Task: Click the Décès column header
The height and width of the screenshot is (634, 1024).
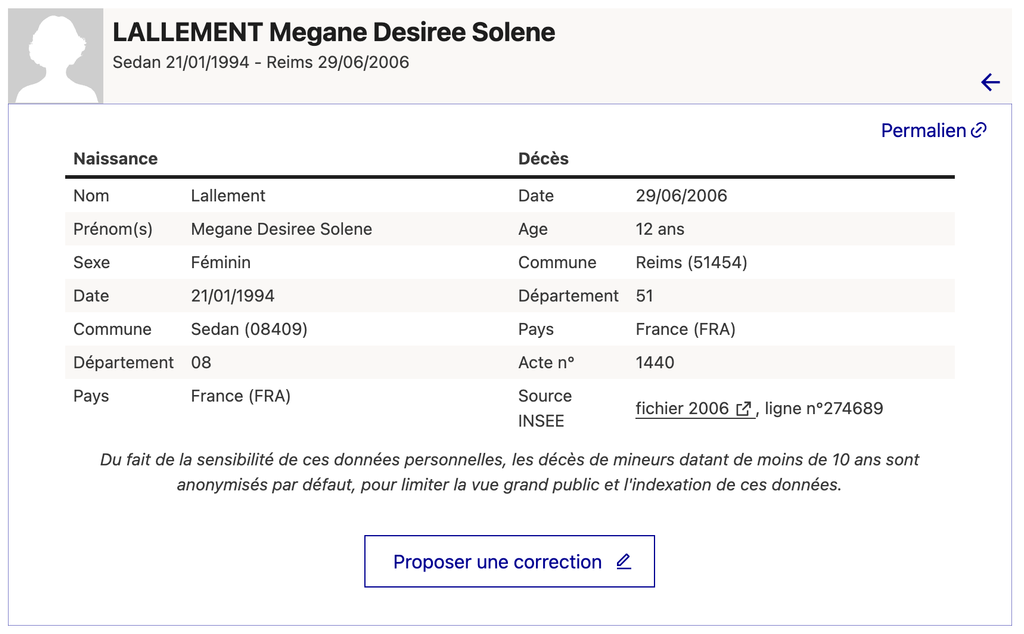Action: 543,159
